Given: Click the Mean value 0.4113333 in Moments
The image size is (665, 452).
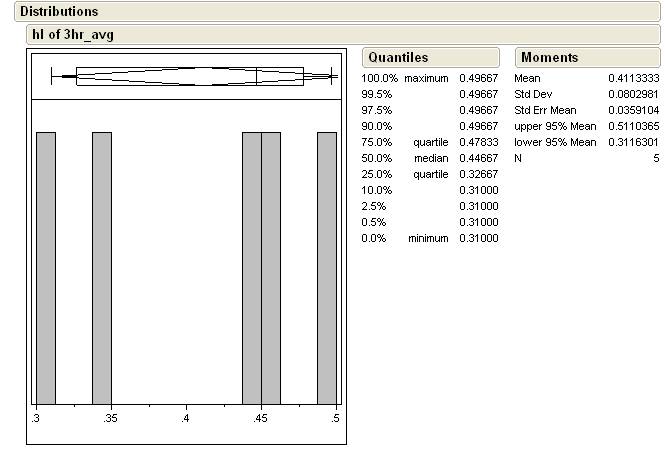Looking at the screenshot, I should click(x=635, y=78).
